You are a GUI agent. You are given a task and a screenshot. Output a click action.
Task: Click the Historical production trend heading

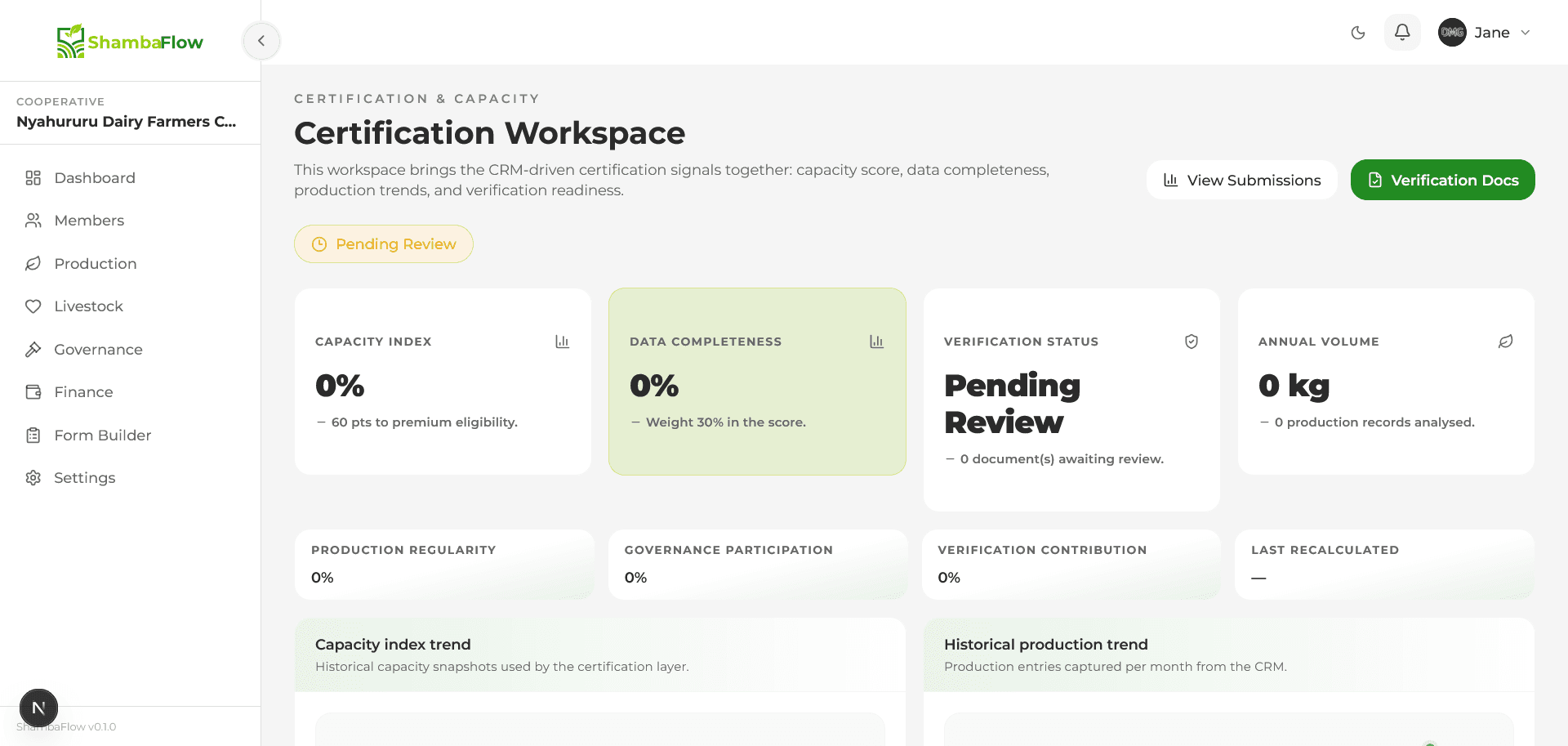(1046, 645)
